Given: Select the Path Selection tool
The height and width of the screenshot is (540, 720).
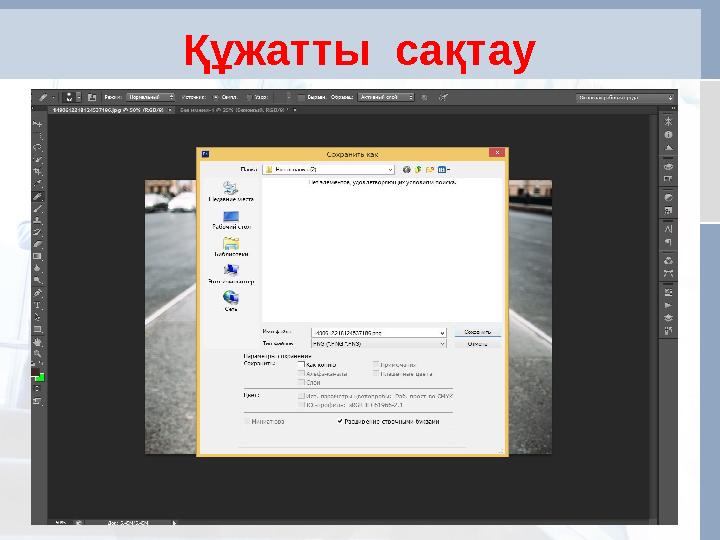Looking at the screenshot, I should coord(38,317).
